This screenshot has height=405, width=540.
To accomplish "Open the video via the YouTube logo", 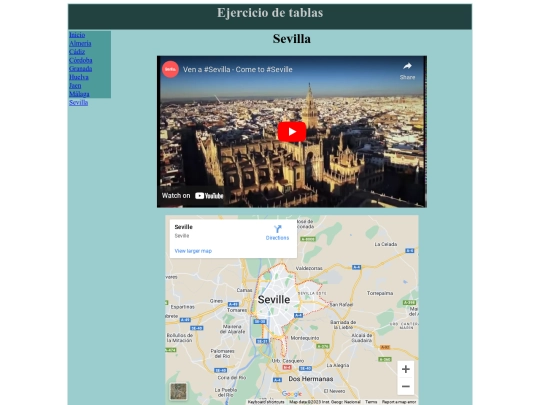I will (x=209, y=196).
